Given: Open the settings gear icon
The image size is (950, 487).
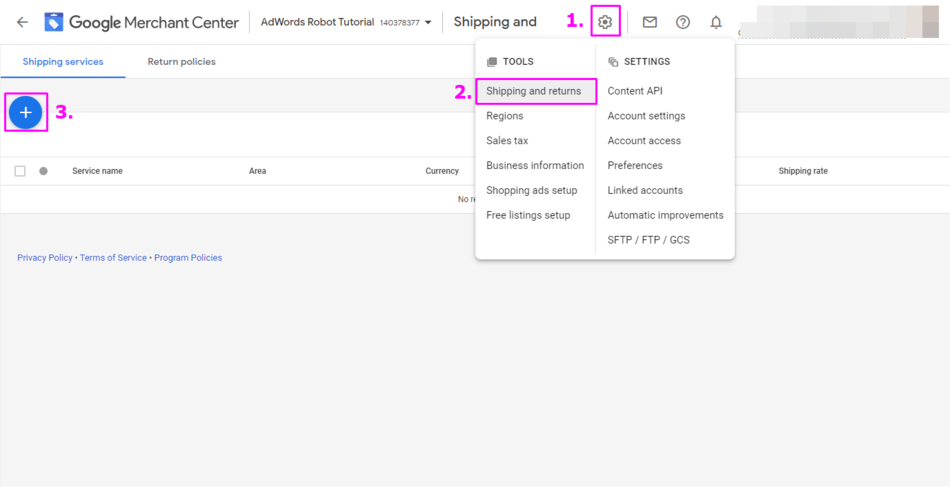Looking at the screenshot, I should [x=605, y=22].
